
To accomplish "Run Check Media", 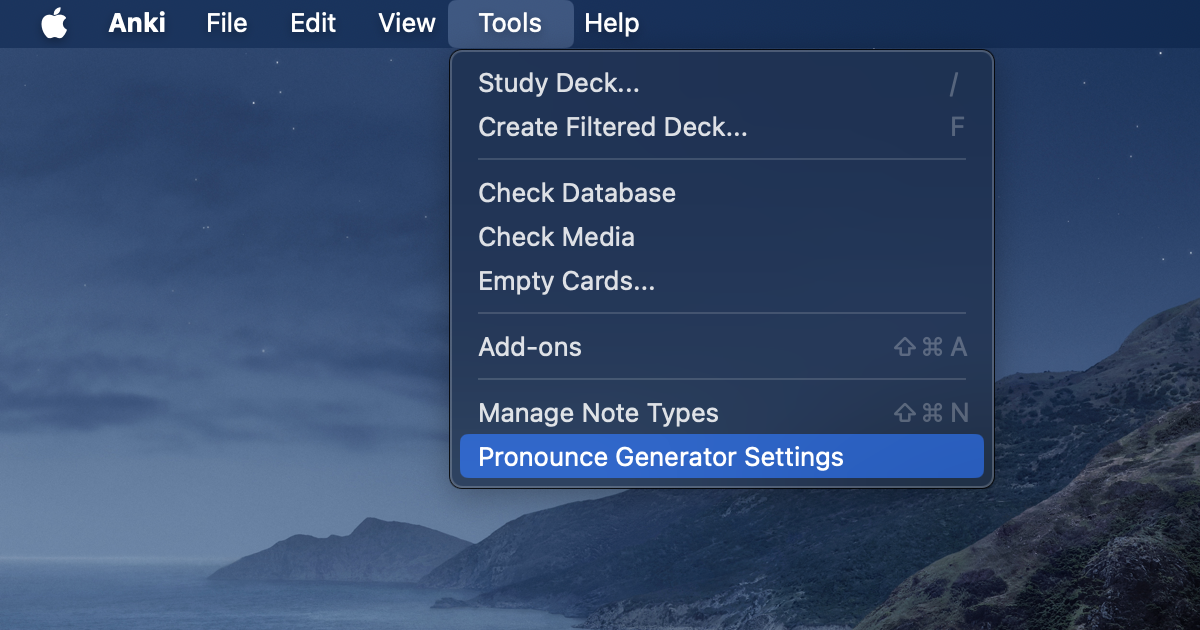I will [x=556, y=237].
